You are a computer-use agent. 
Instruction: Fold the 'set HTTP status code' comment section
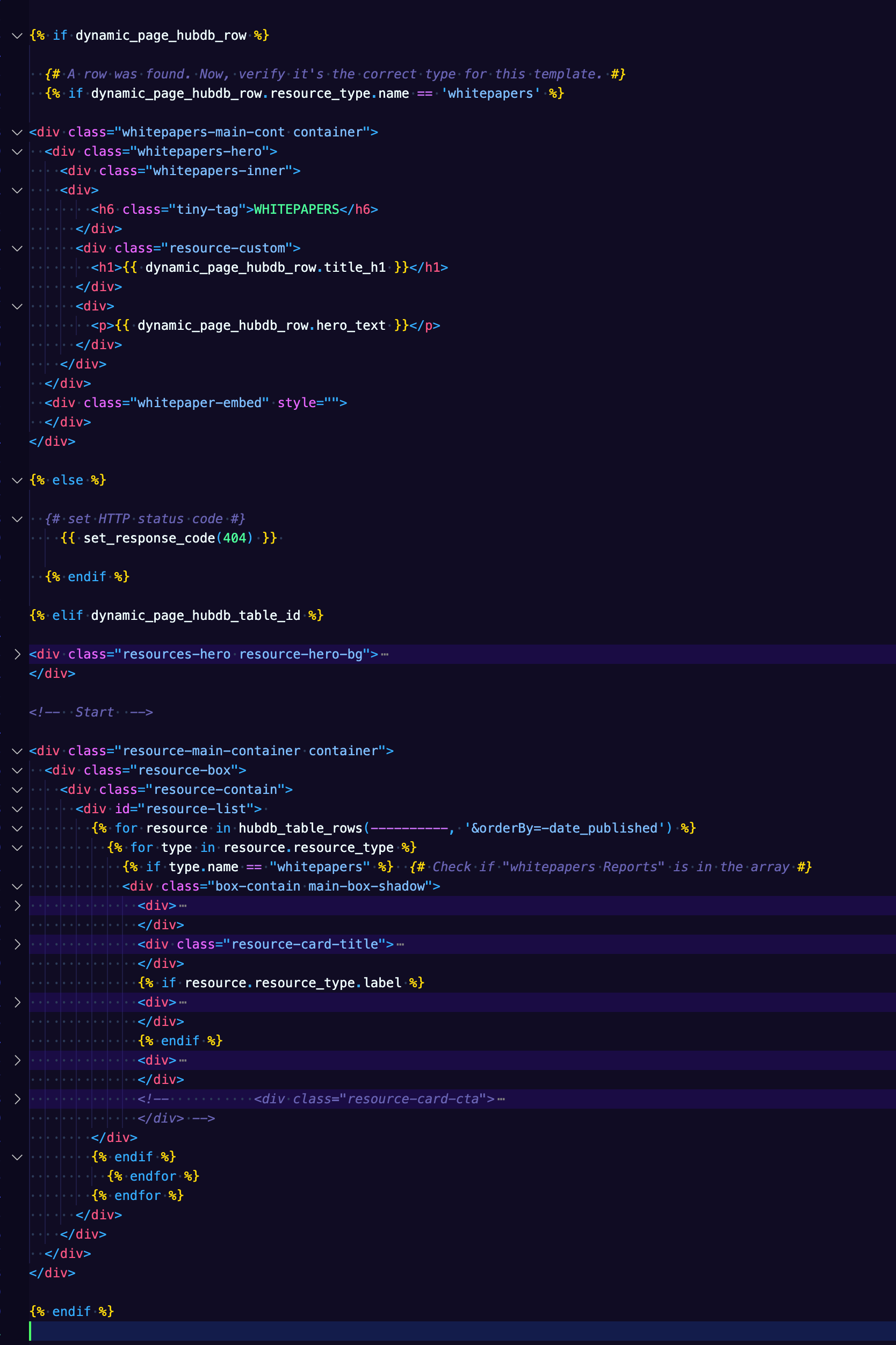[x=17, y=519]
